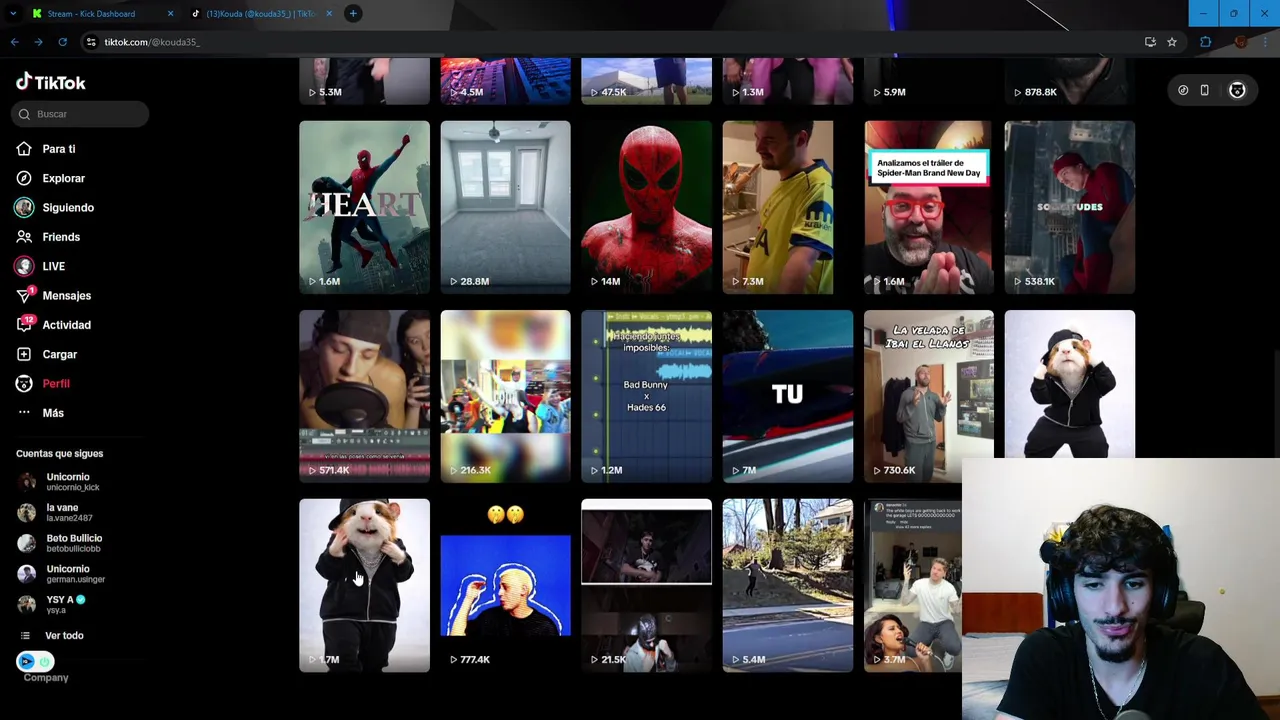Open blurred video with 216.3K views
This screenshot has height=720, width=1280.
[x=505, y=396]
